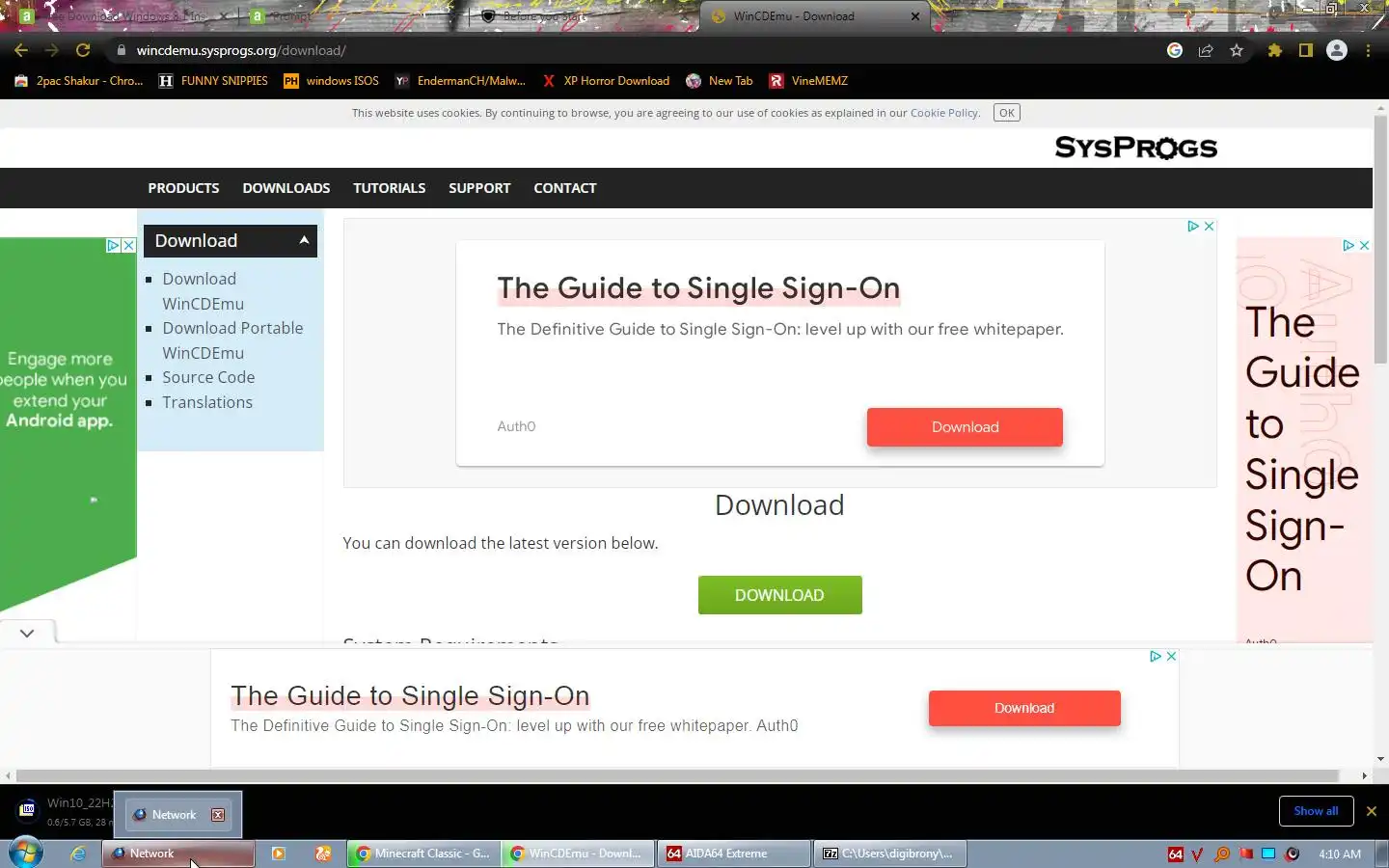Open the Download WinCDEmu sidebar link
Screen dimensions: 1389x868
tap(203, 291)
